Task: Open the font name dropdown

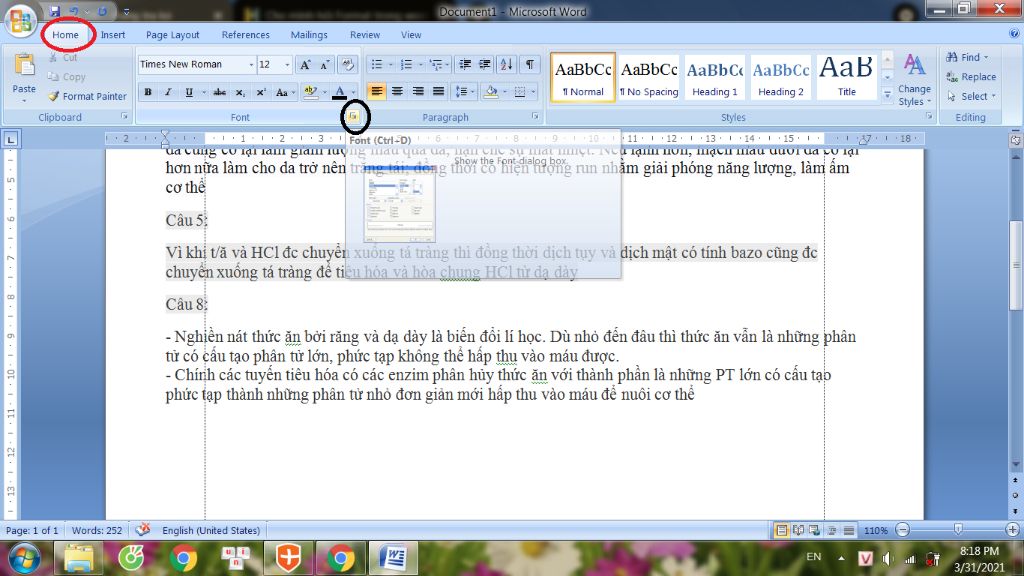Action: (251, 65)
